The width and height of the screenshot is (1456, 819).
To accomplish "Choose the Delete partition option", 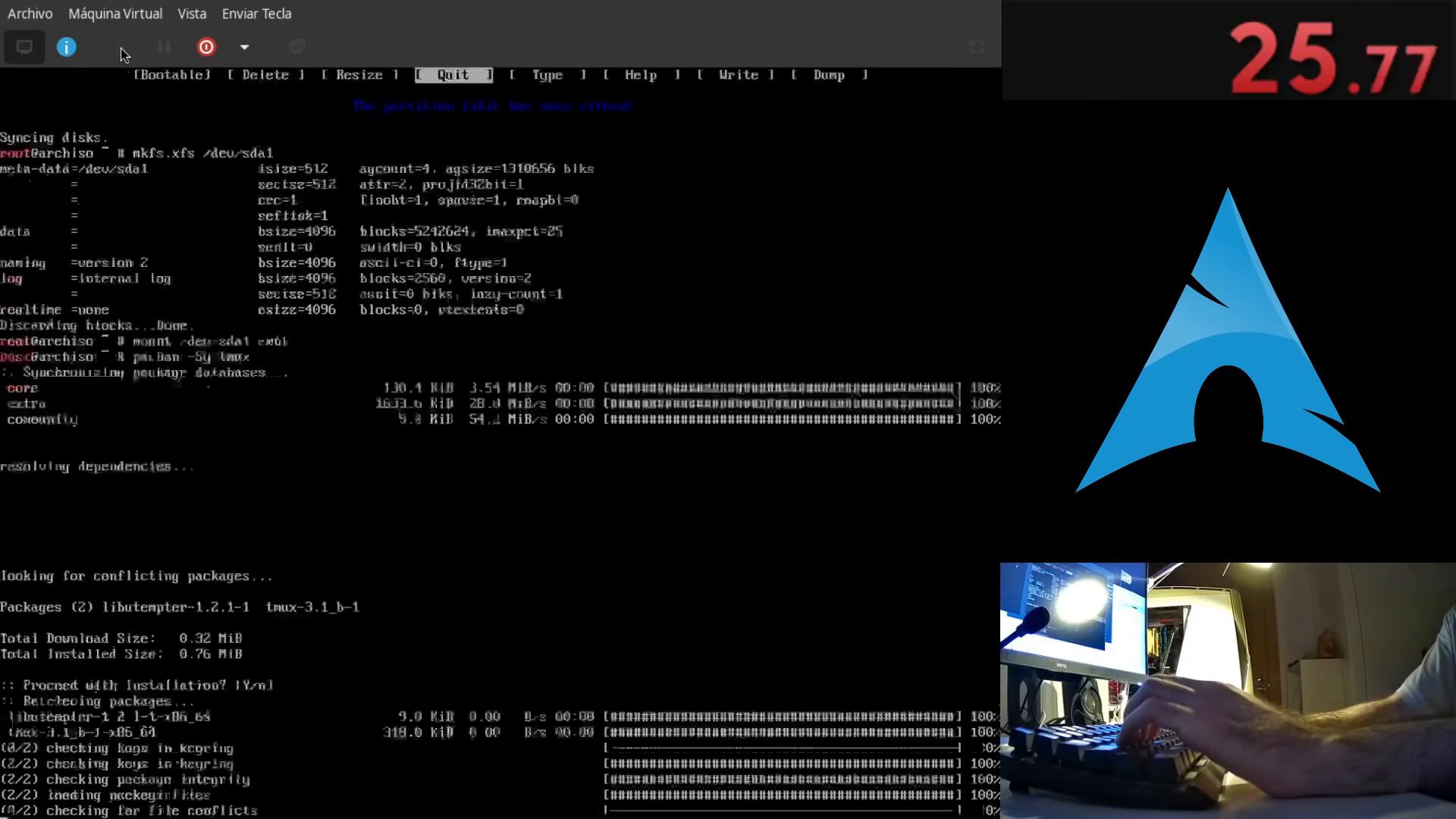I will [265, 74].
